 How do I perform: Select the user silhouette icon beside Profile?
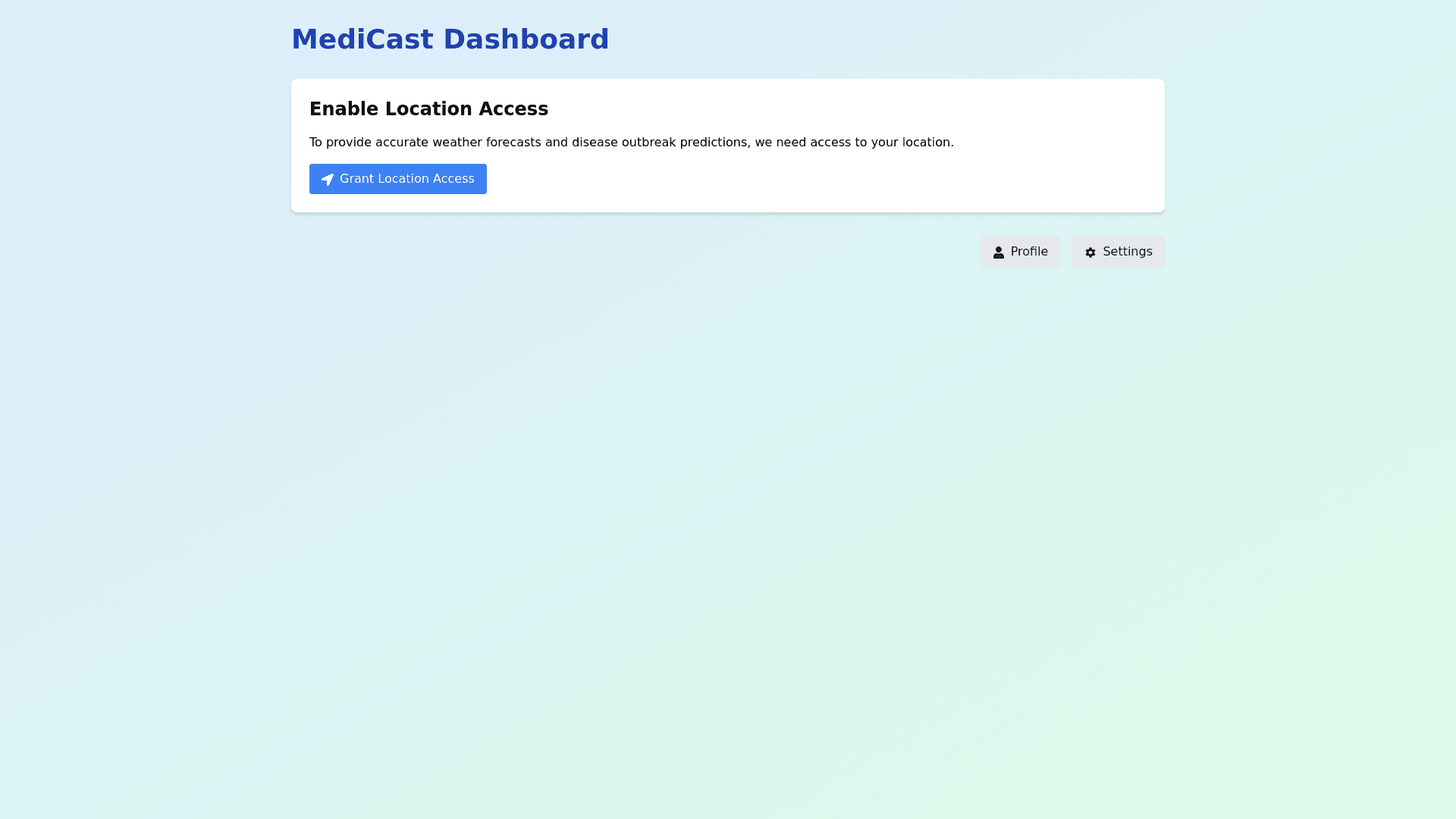(999, 253)
